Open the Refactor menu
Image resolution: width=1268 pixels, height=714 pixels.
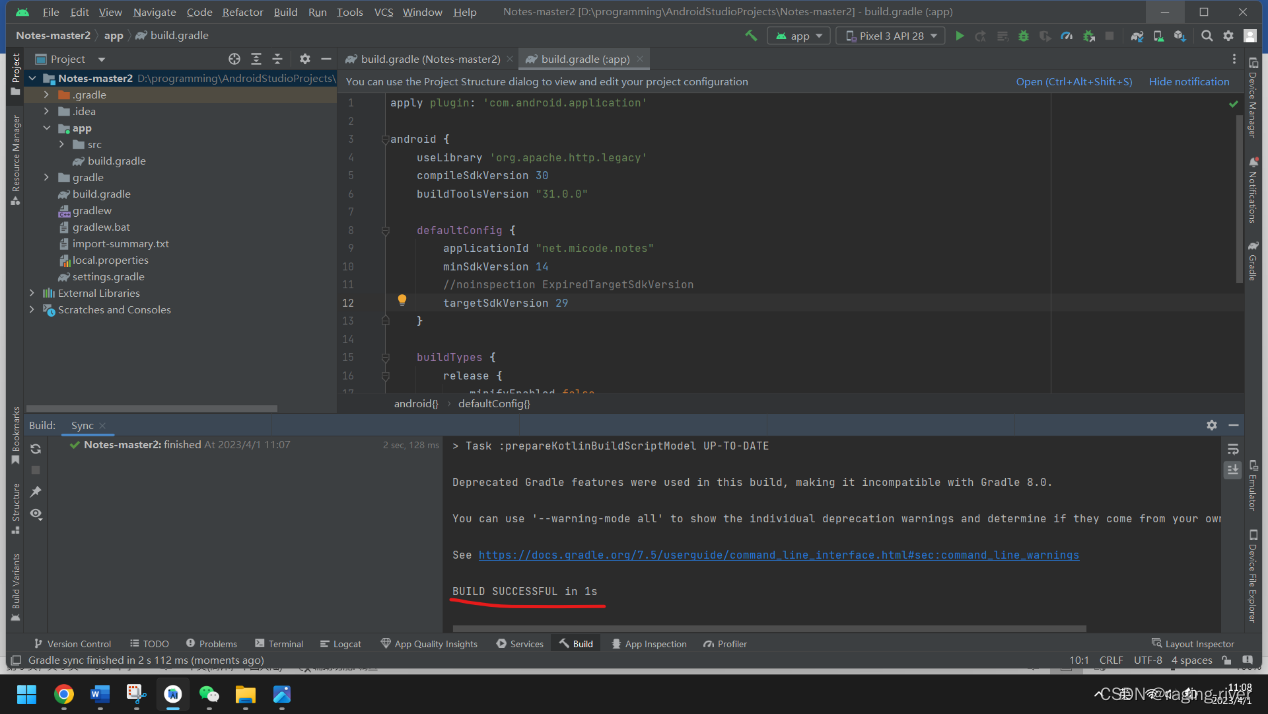coord(243,12)
